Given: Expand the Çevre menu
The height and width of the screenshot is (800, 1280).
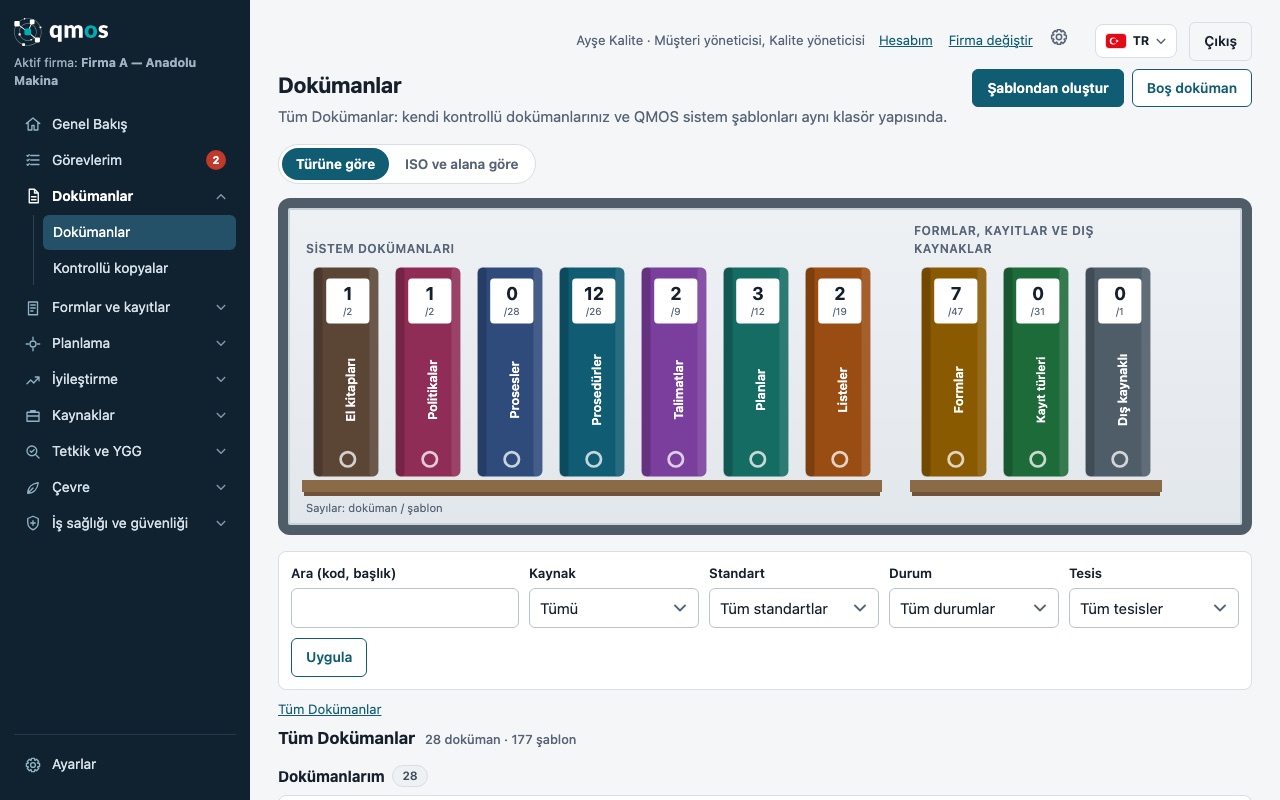Looking at the screenshot, I should tap(221, 487).
